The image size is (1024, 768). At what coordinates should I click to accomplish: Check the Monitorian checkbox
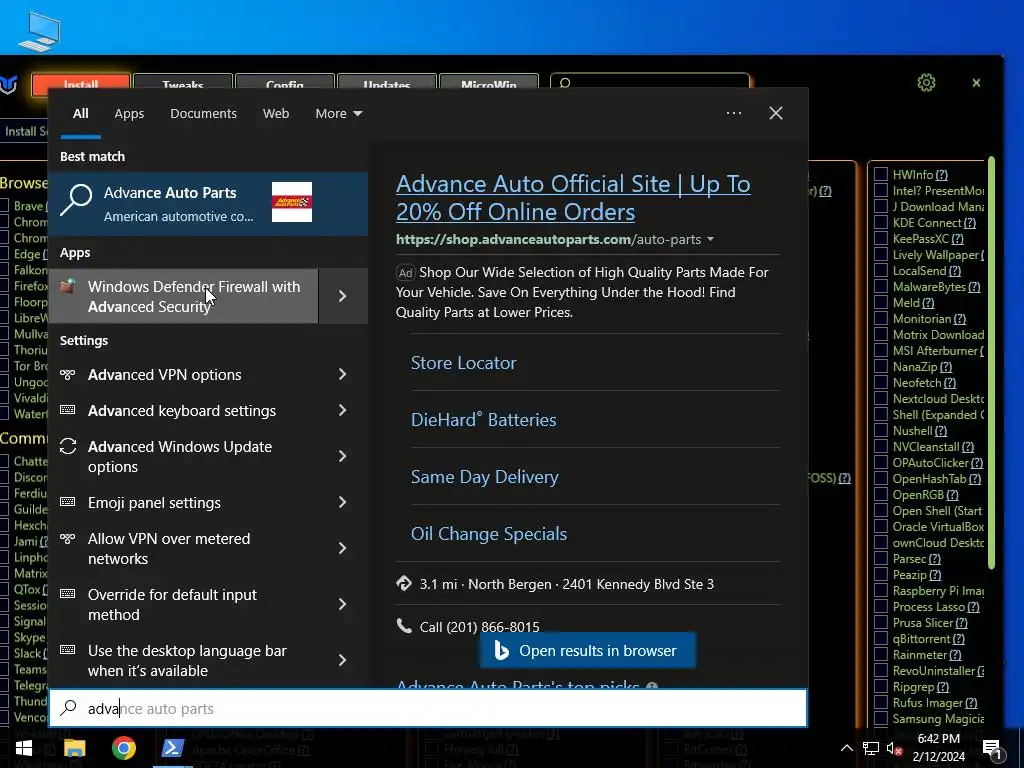click(x=881, y=319)
